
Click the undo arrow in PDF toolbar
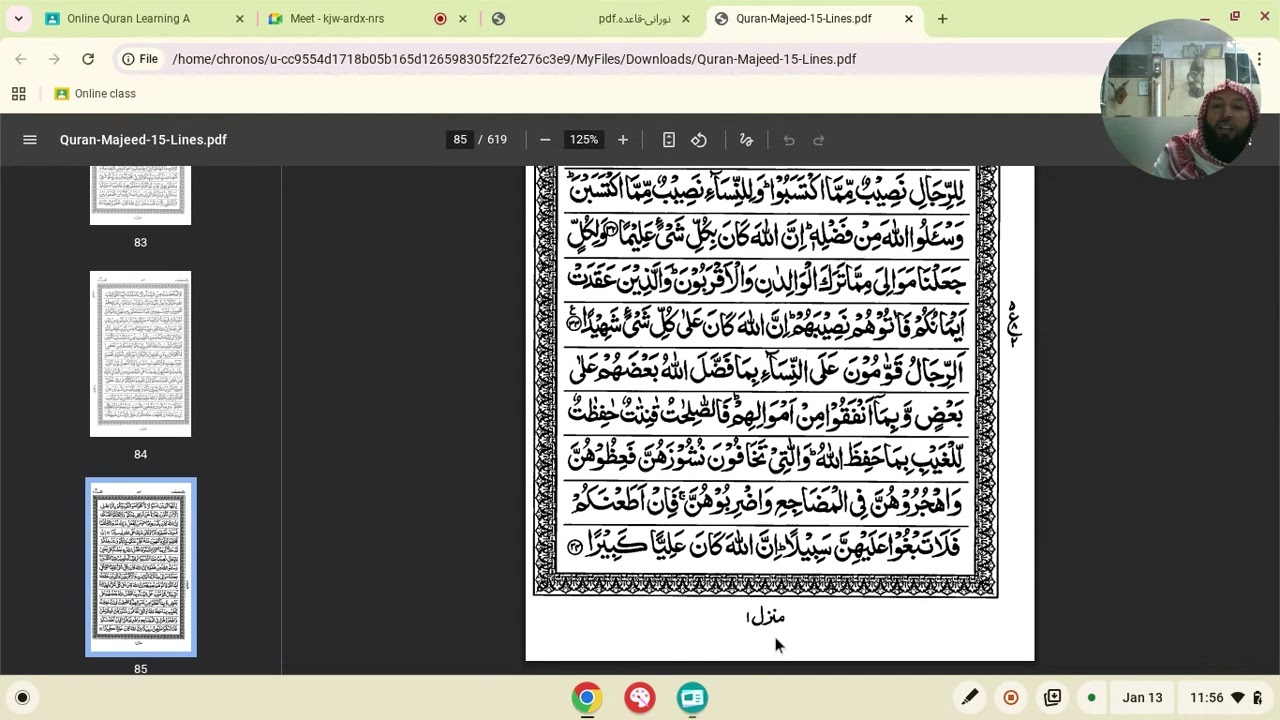point(789,140)
